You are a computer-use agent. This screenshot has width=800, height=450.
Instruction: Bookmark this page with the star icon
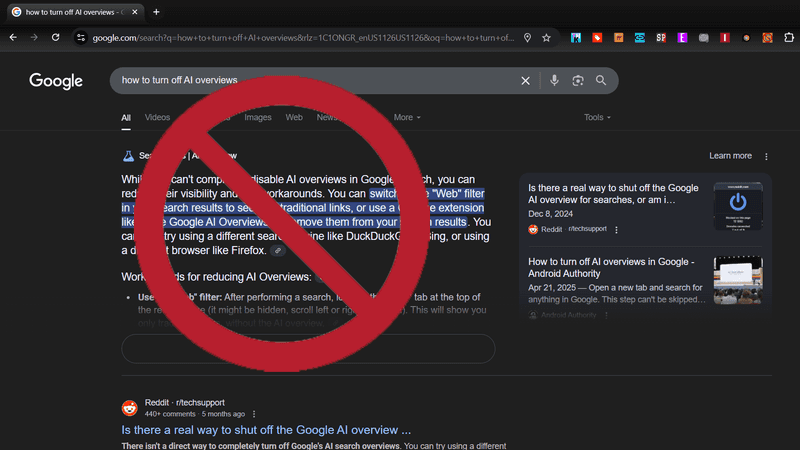pyautogui.click(x=546, y=37)
